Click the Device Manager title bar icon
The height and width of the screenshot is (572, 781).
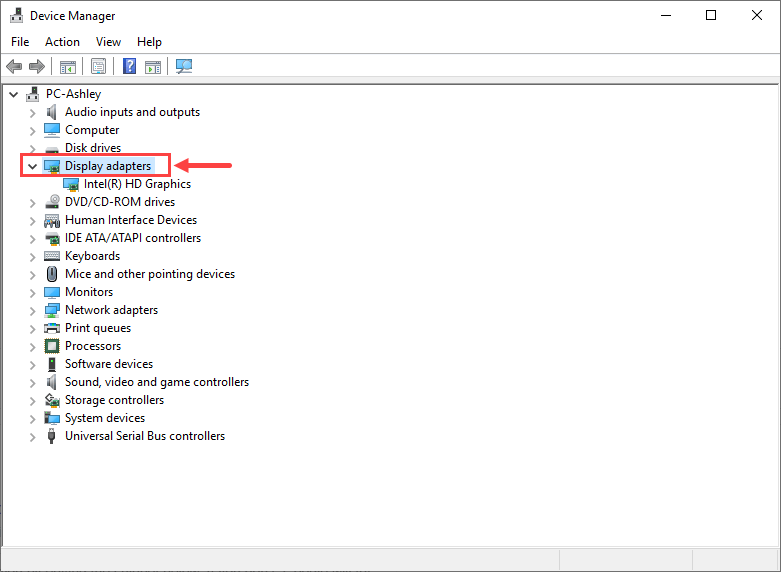[x=16, y=15]
